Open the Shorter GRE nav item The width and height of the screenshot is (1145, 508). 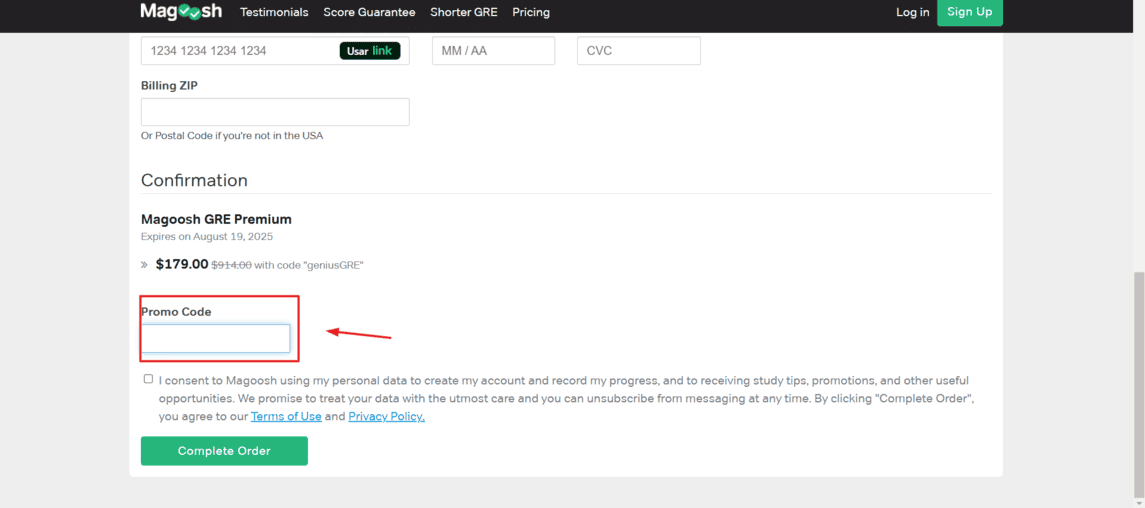[x=464, y=12]
